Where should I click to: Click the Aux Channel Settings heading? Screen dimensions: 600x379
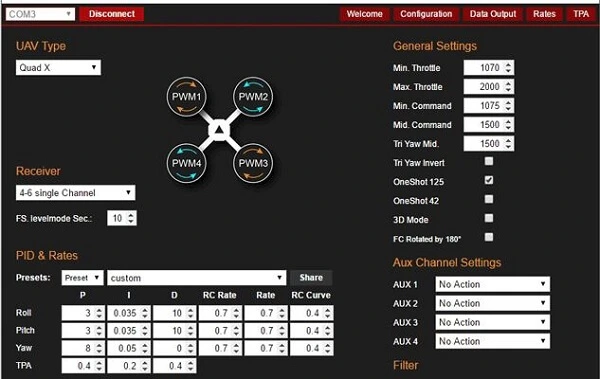coord(447,263)
